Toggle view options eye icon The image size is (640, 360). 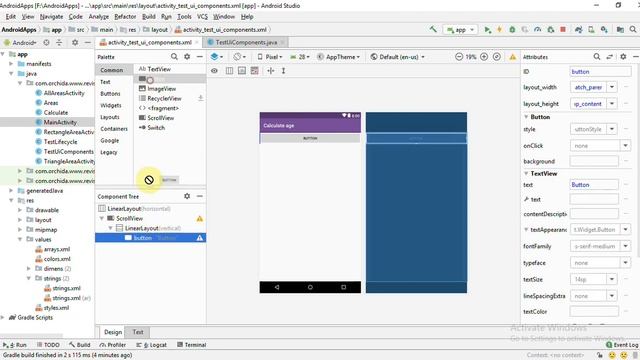214,71
